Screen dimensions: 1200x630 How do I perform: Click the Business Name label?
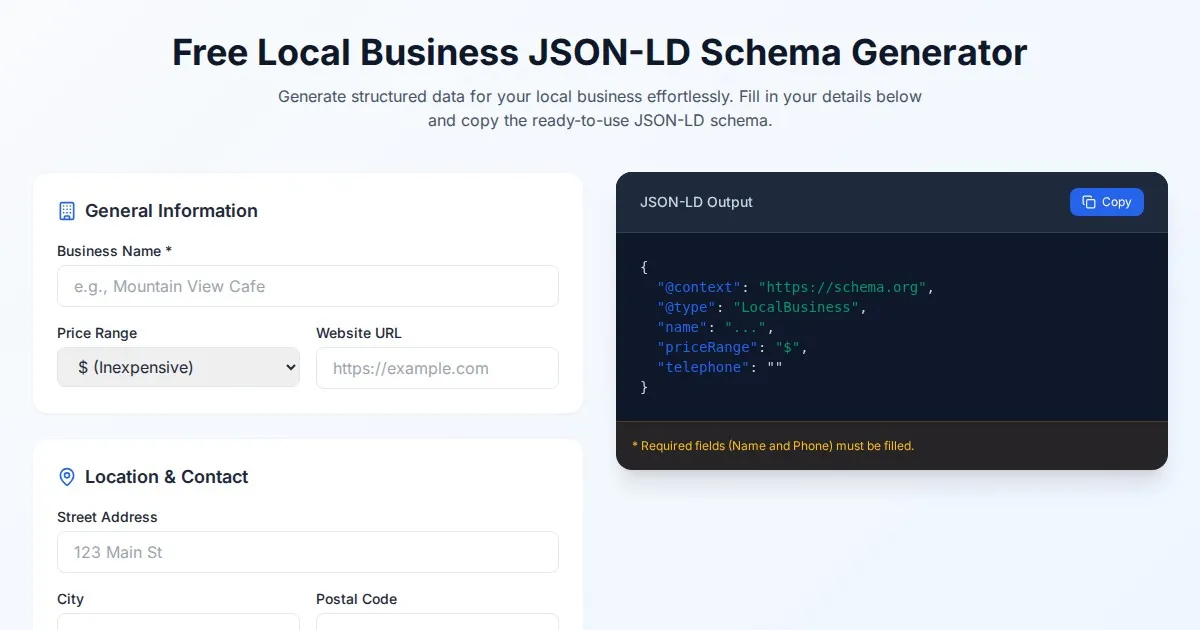coord(114,251)
